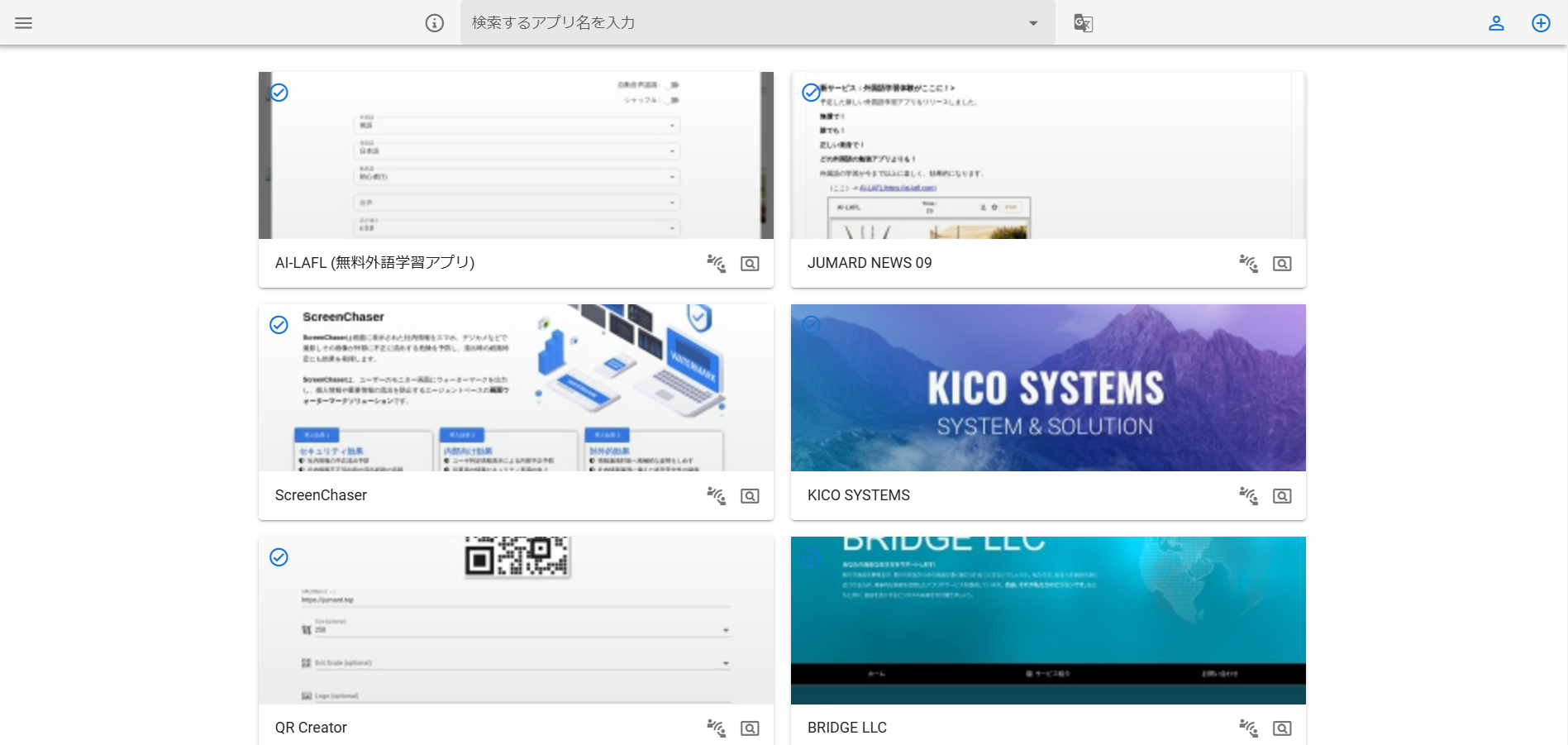Viewport: 1568px width, 745px height.
Task: Click the JUMARD NEWS 09 title text
Action: pyautogui.click(x=870, y=263)
